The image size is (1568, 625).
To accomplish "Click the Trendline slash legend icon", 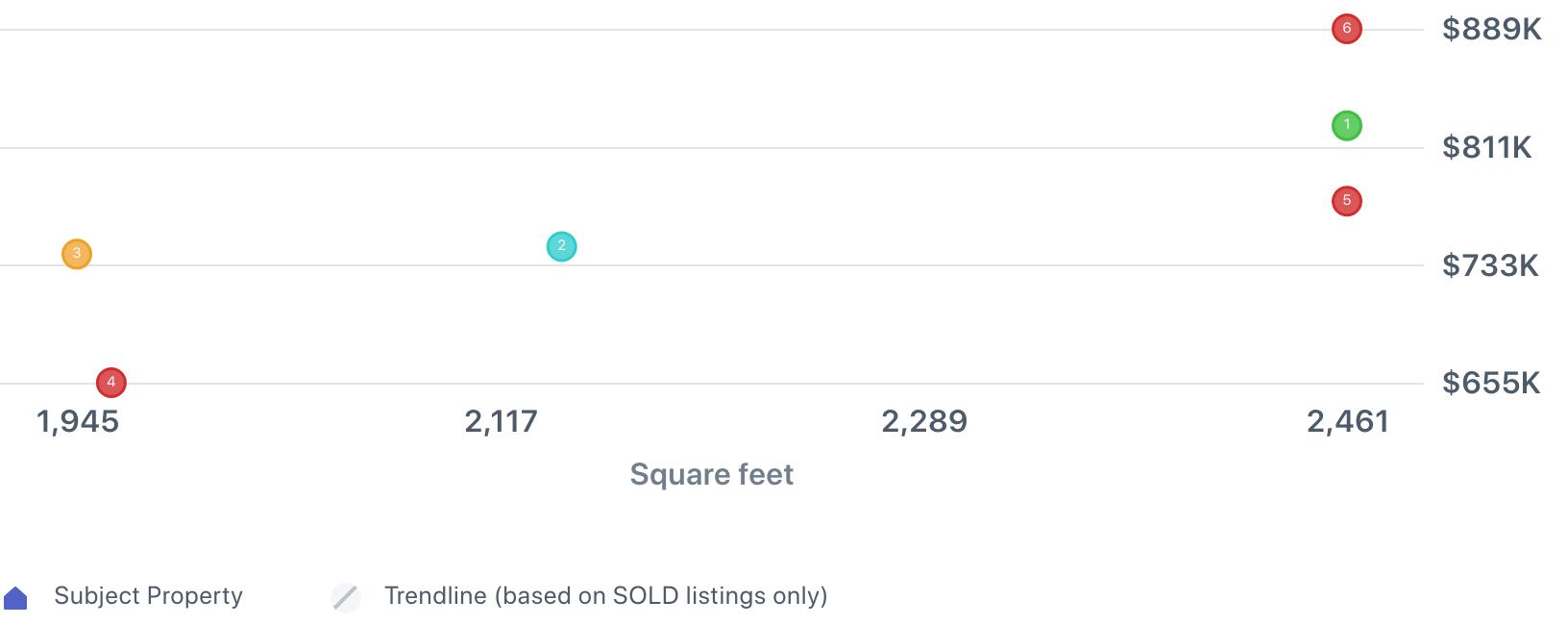I will (346, 597).
